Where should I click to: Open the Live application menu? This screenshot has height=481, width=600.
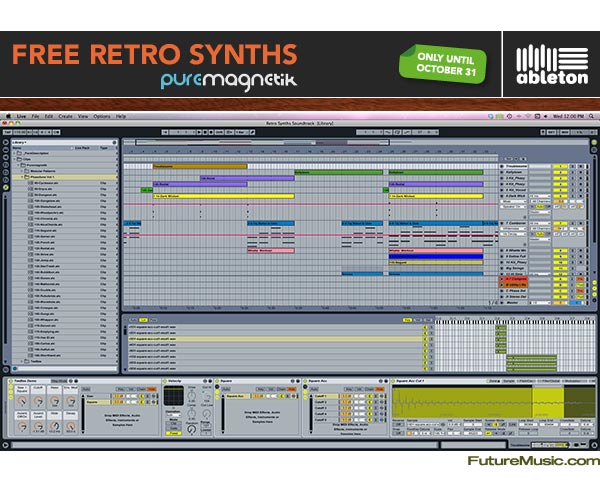pos(21,116)
